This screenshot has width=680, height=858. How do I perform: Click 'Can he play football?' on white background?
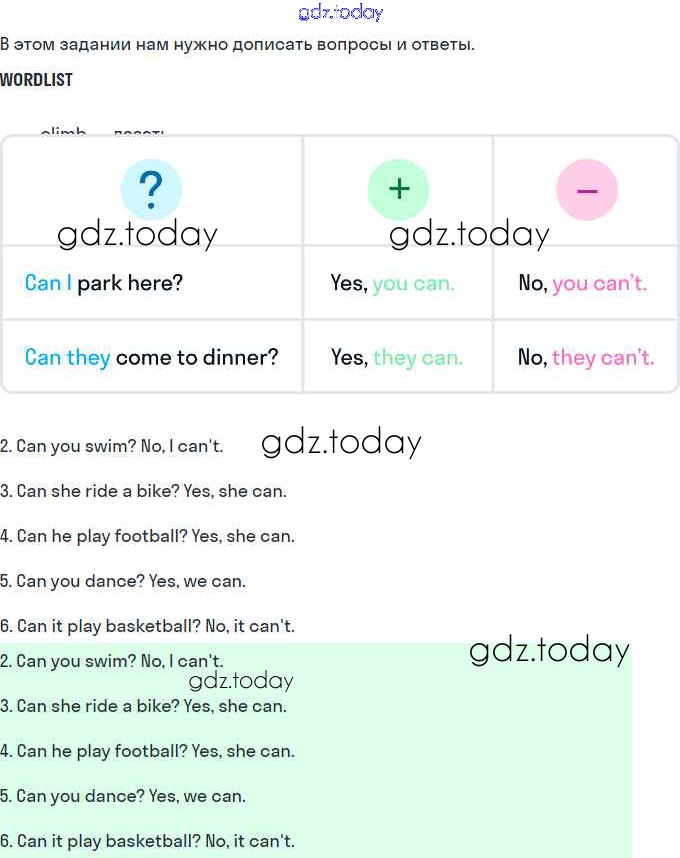148,536
